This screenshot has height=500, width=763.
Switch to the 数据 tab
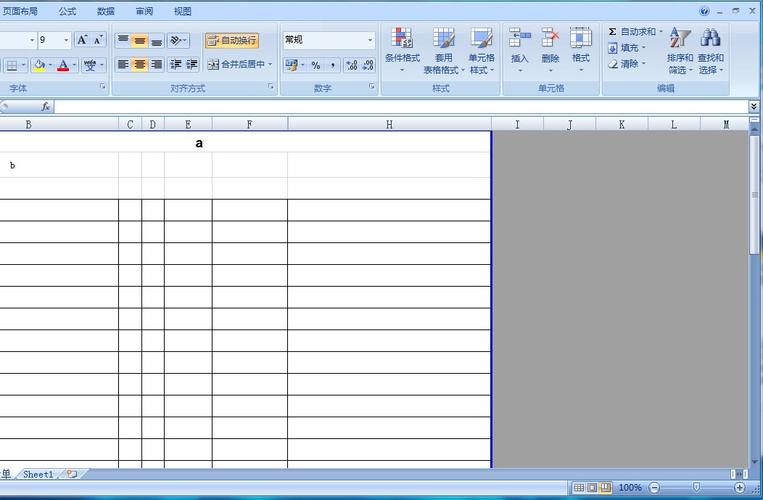(x=106, y=11)
